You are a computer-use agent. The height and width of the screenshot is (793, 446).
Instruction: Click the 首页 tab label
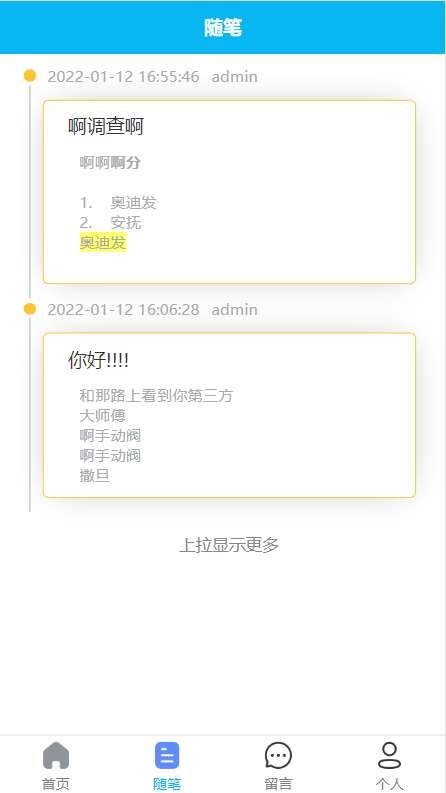pyautogui.click(x=56, y=784)
